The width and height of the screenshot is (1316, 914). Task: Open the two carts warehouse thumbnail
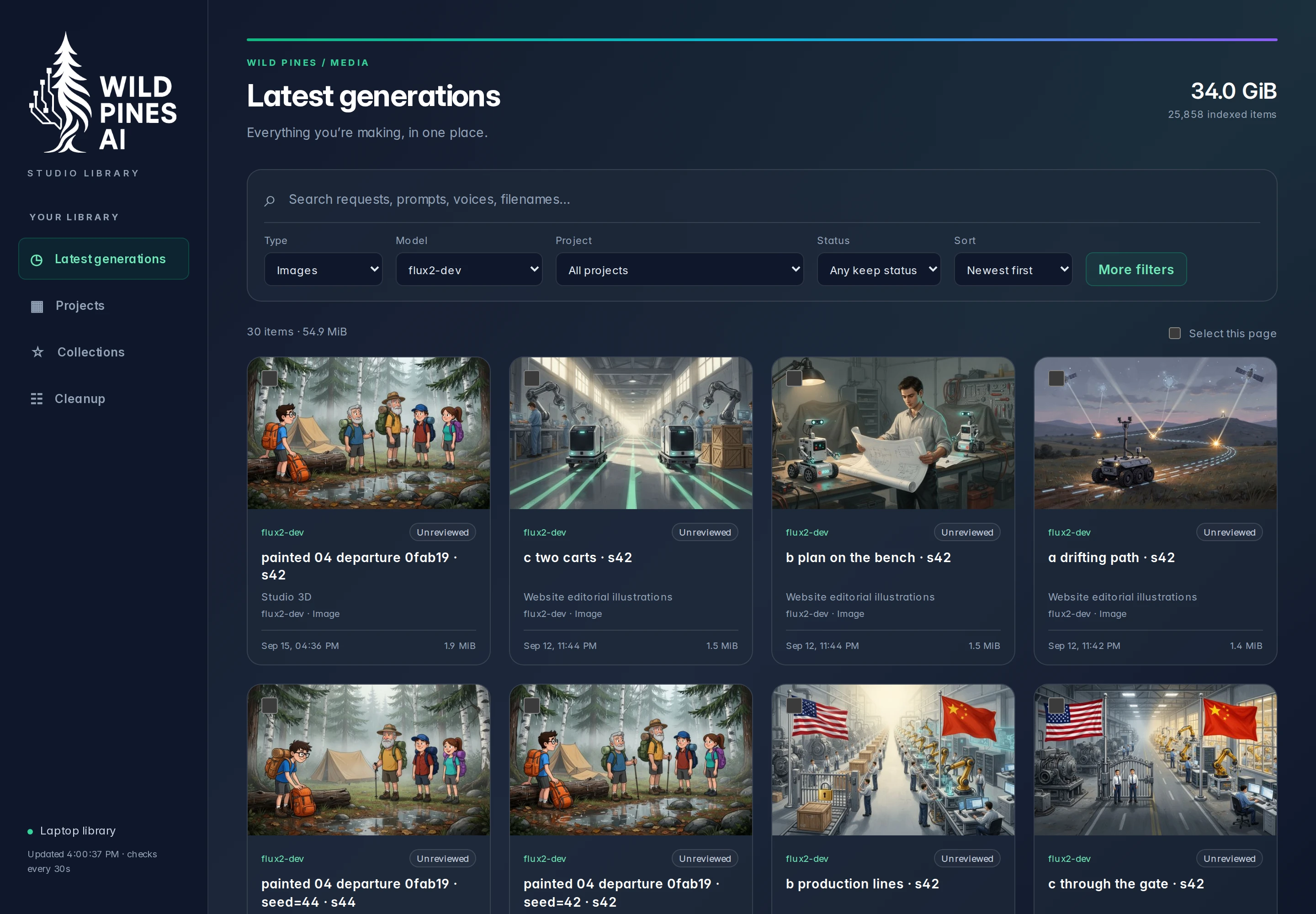click(631, 434)
